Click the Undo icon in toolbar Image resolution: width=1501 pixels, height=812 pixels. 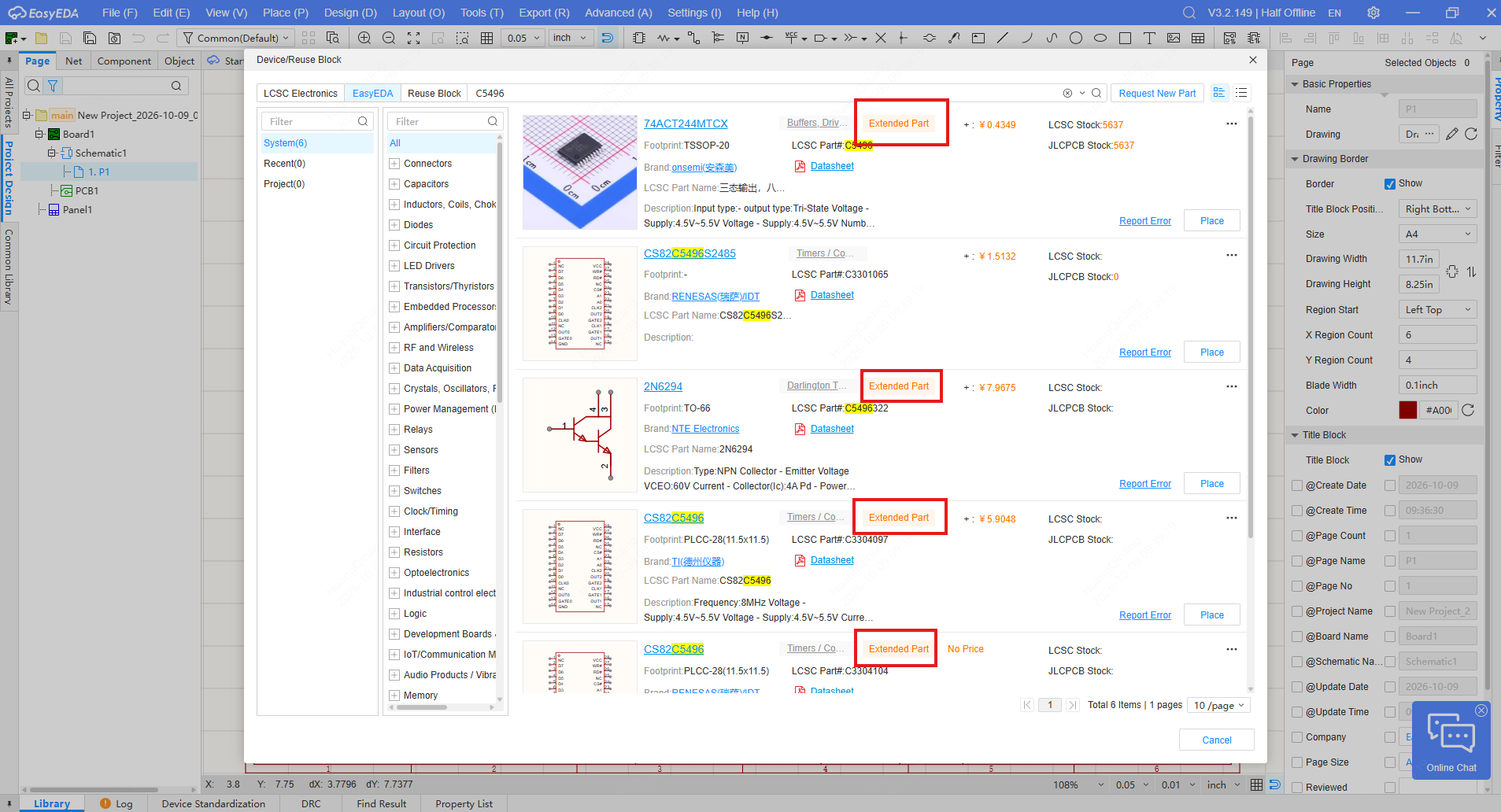139,38
